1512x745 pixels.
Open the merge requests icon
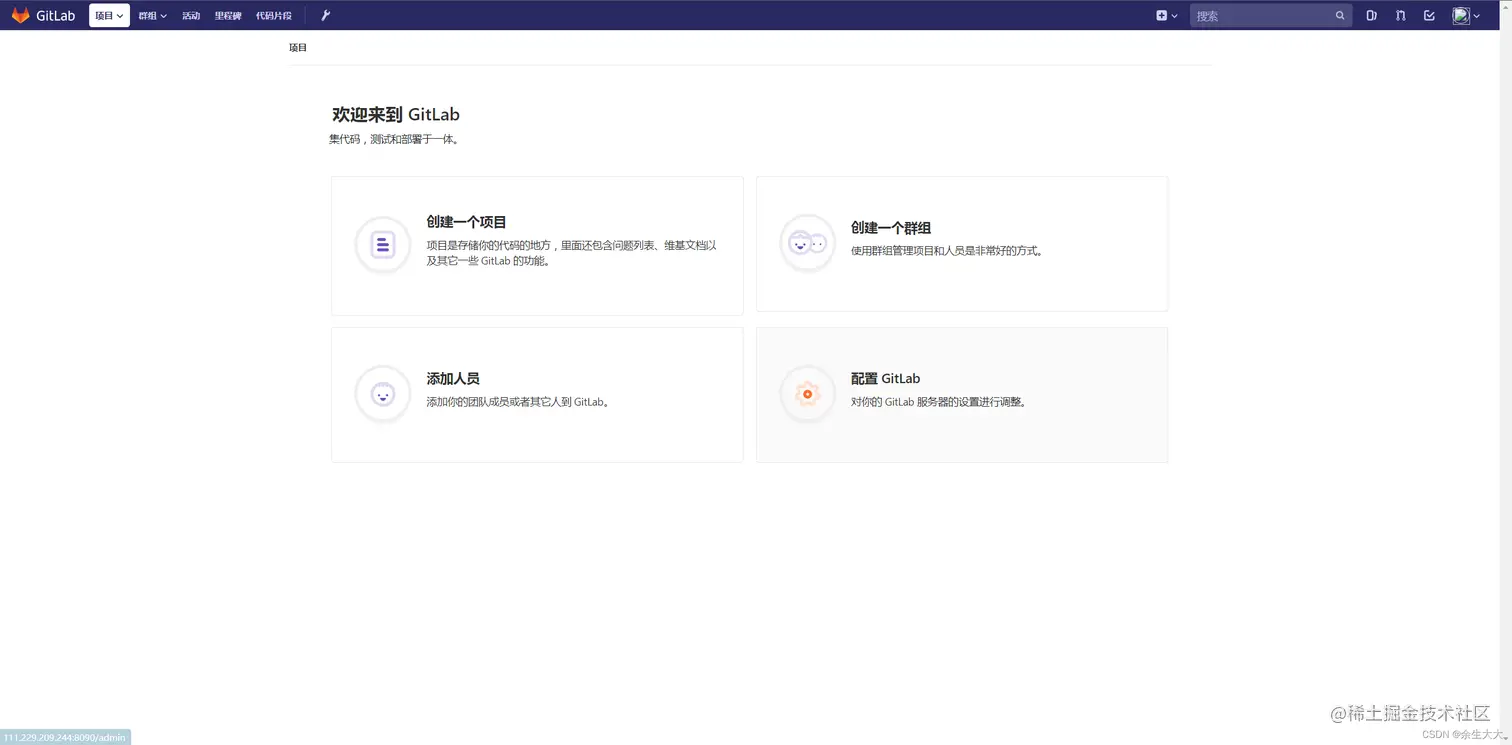[1400, 15]
